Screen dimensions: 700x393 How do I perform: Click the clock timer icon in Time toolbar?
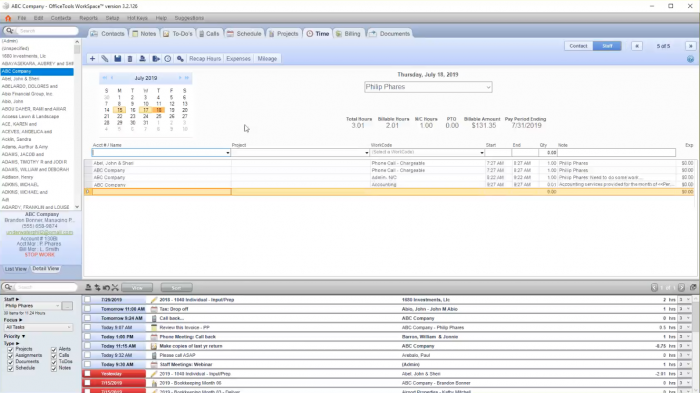tap(167, 59)
